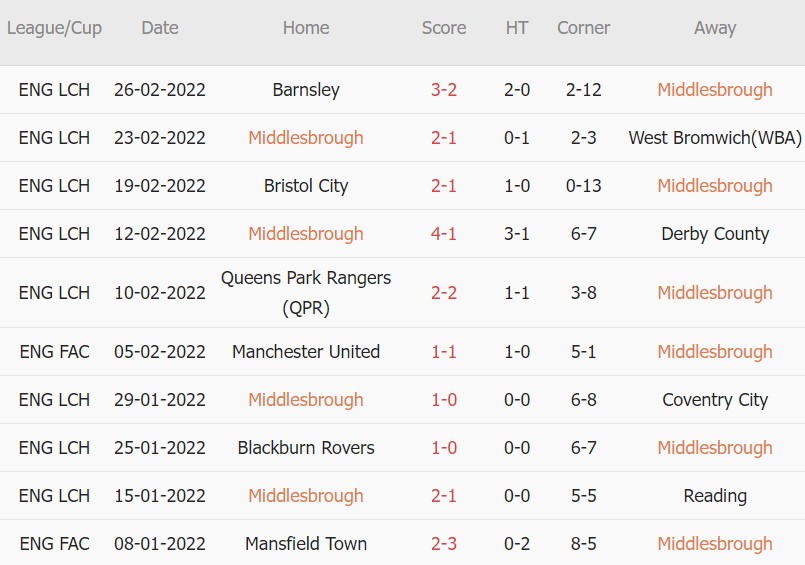Viewport: 805px width, 565px height.
Task: Select ENG FAC in Mansfield Town row
Action: click(x=54, y=544)
